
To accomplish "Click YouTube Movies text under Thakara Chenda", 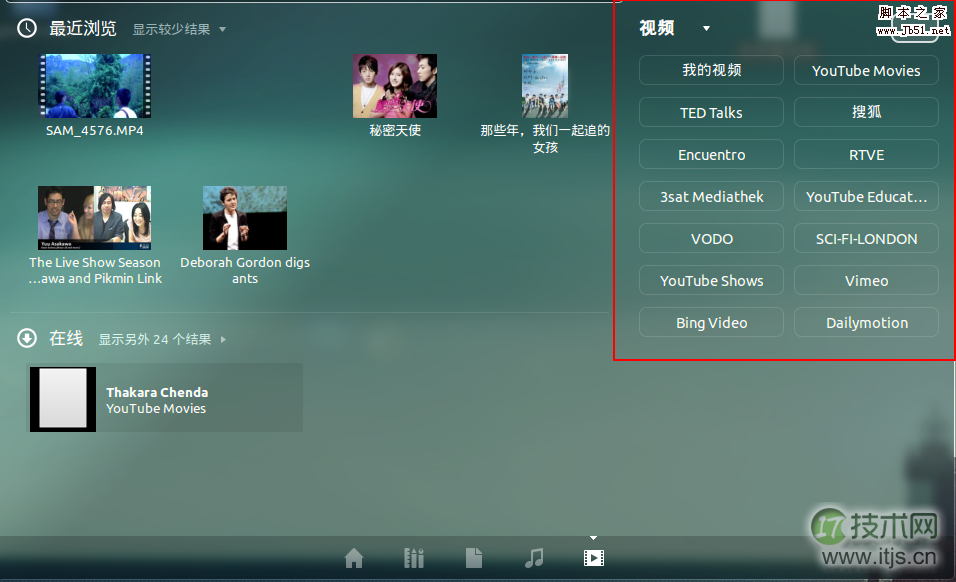I will [156, 408].
